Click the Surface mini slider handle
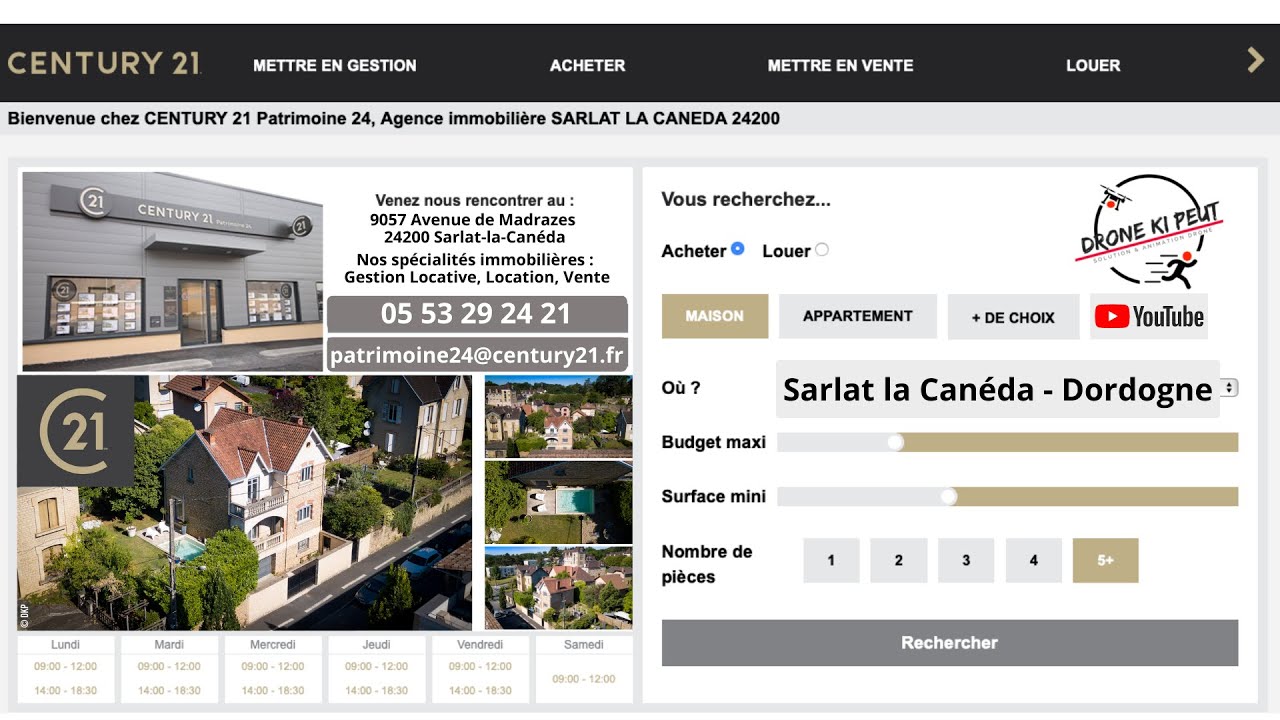Screen dimensions: 1280x720 pyautogui.click(x=949, y=496)
